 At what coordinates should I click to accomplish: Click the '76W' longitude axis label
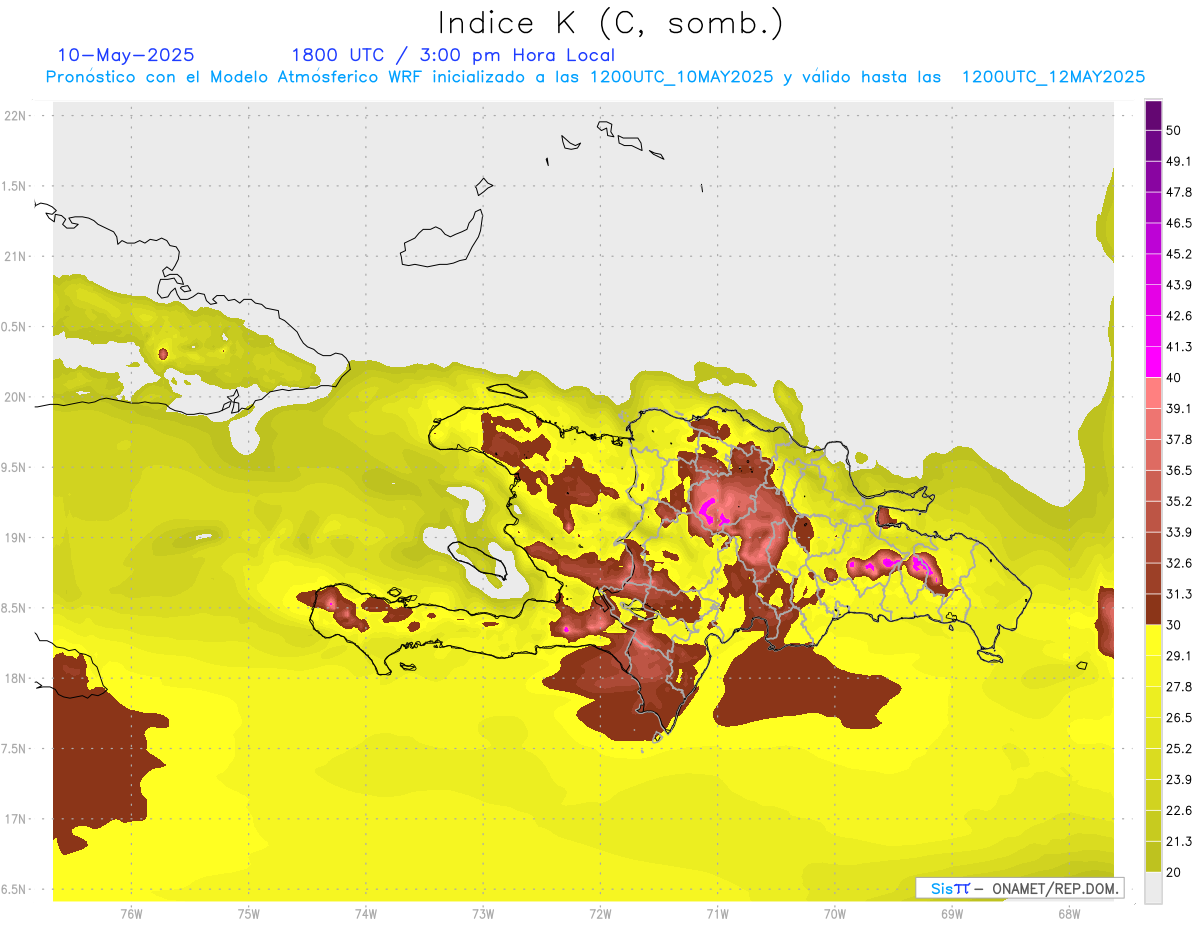coord(131,913)
